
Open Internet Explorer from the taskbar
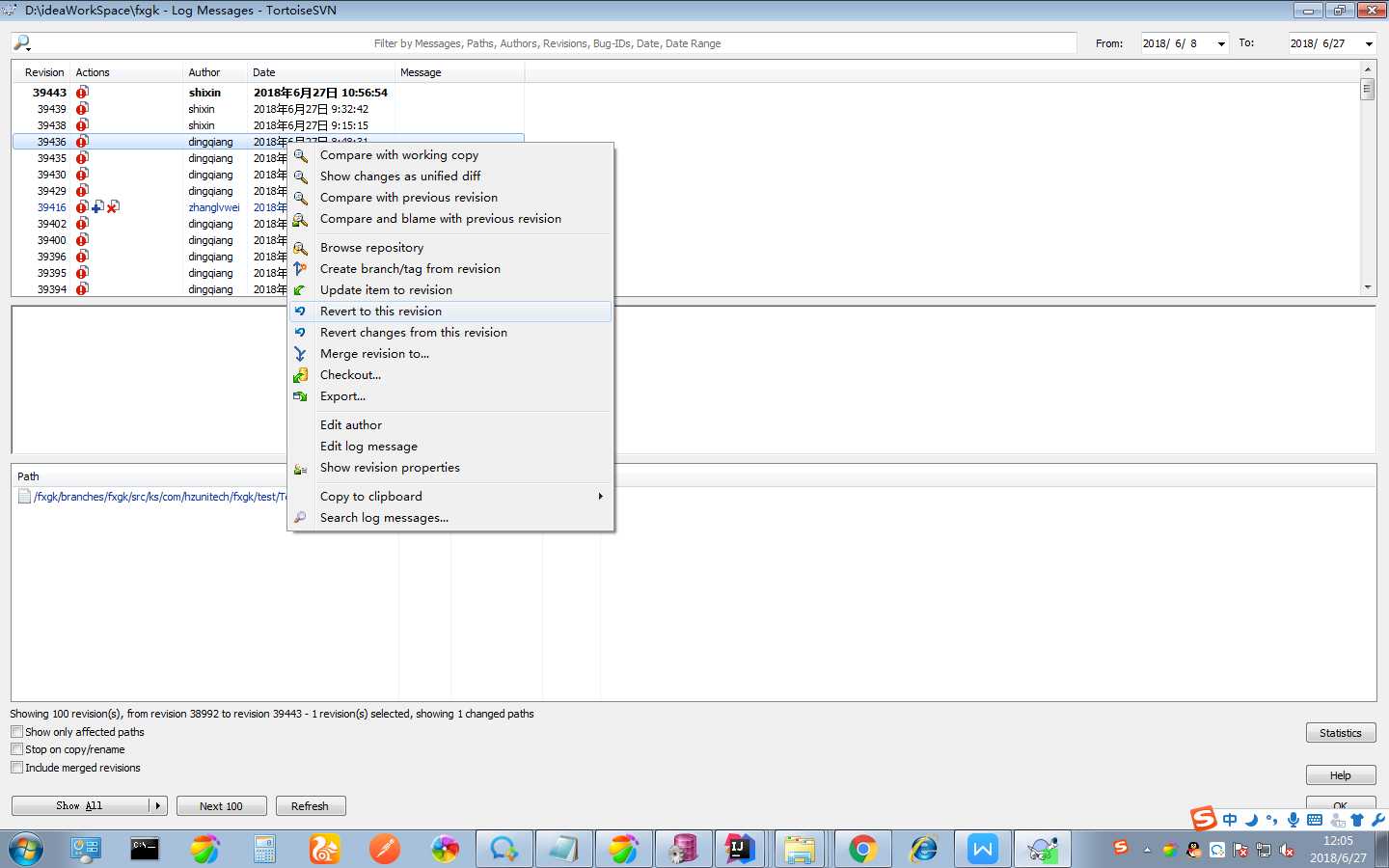point(923,850)
